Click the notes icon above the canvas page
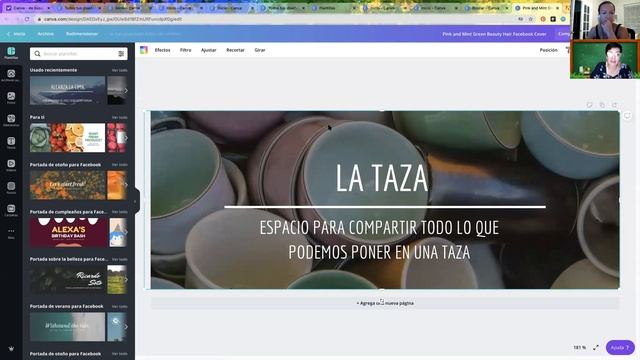640x360 pixels. coord(589,105)
